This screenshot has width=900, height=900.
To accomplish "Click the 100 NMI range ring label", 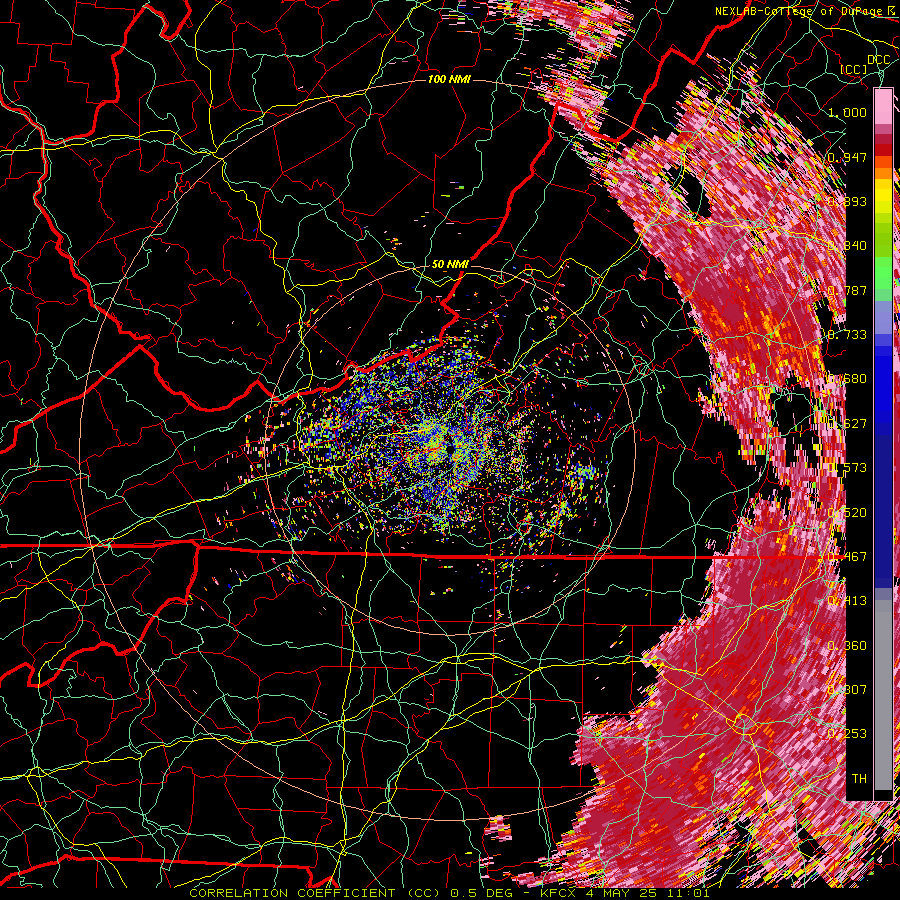I will click(449, 79).
